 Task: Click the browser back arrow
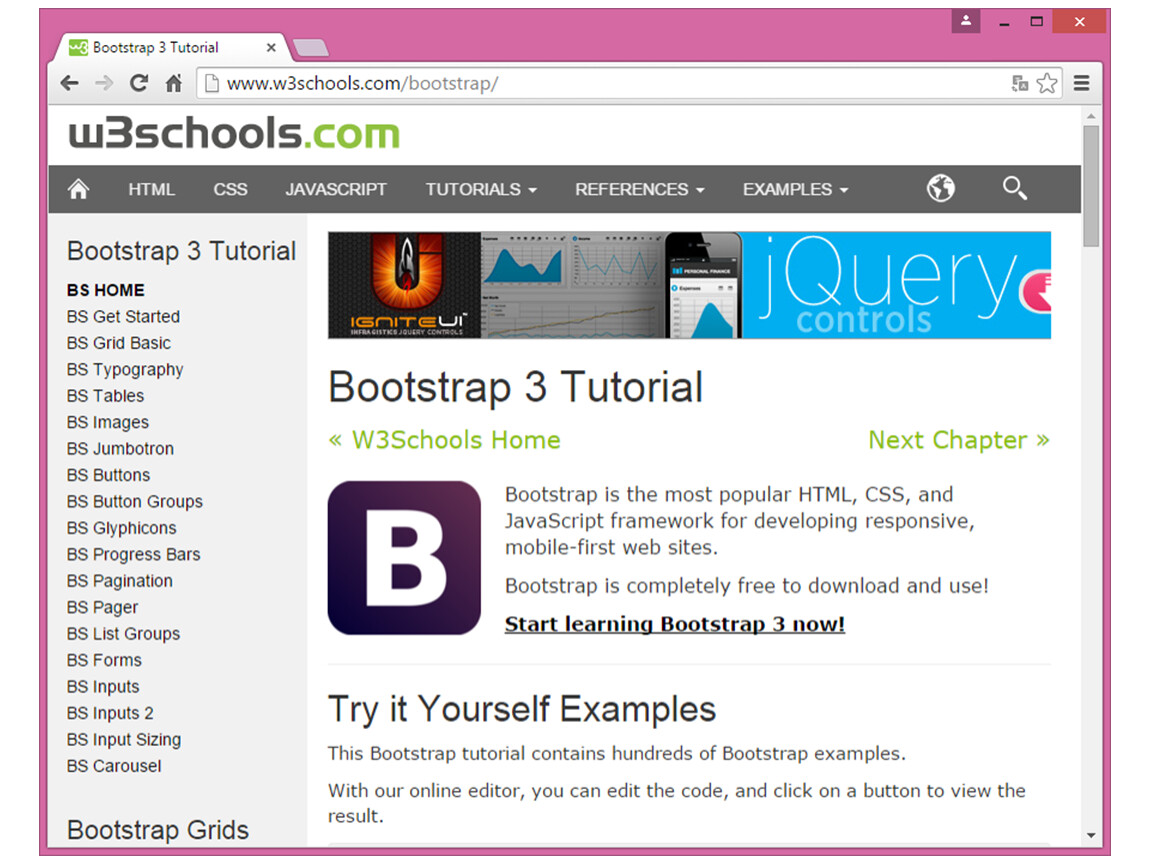pyautogui.click(x=69, y=84)
